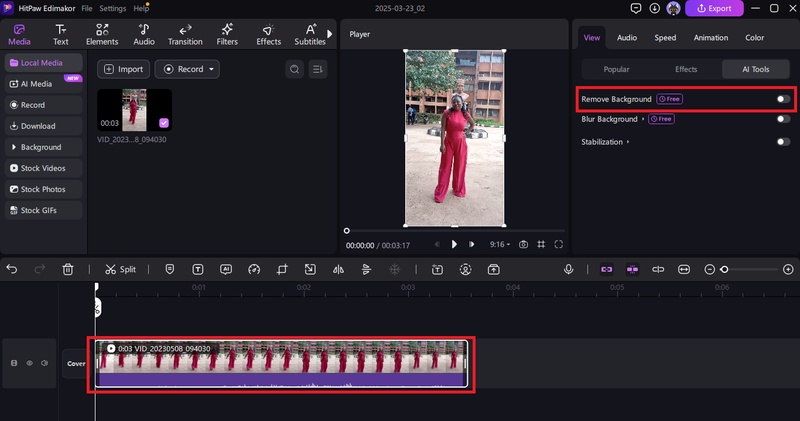
Task: Open Stock Videos
Action: click(x=43, y=168)
